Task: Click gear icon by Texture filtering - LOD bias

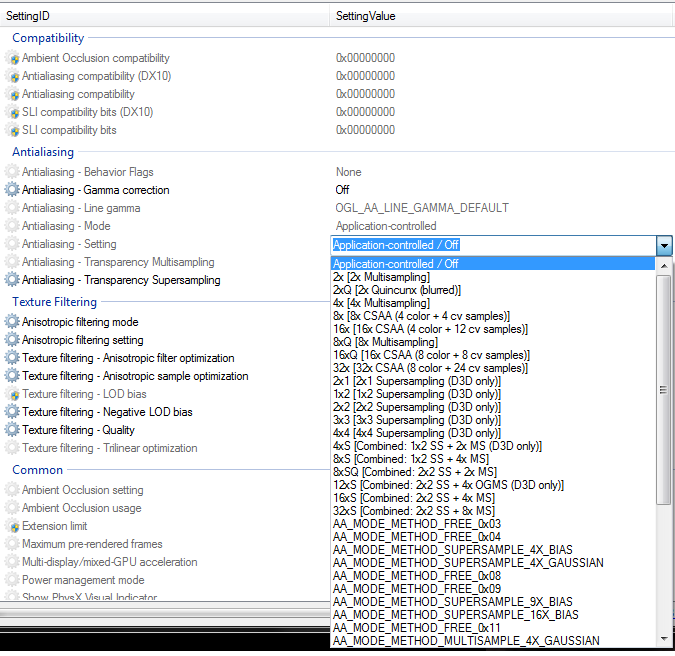Action: coord(12,393)
